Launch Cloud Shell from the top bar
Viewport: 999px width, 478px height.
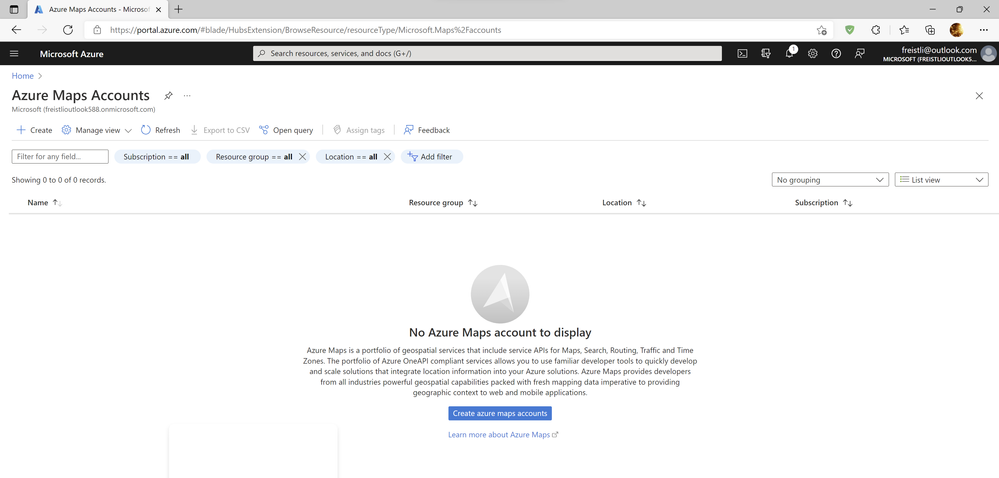(x=742, y=54)
